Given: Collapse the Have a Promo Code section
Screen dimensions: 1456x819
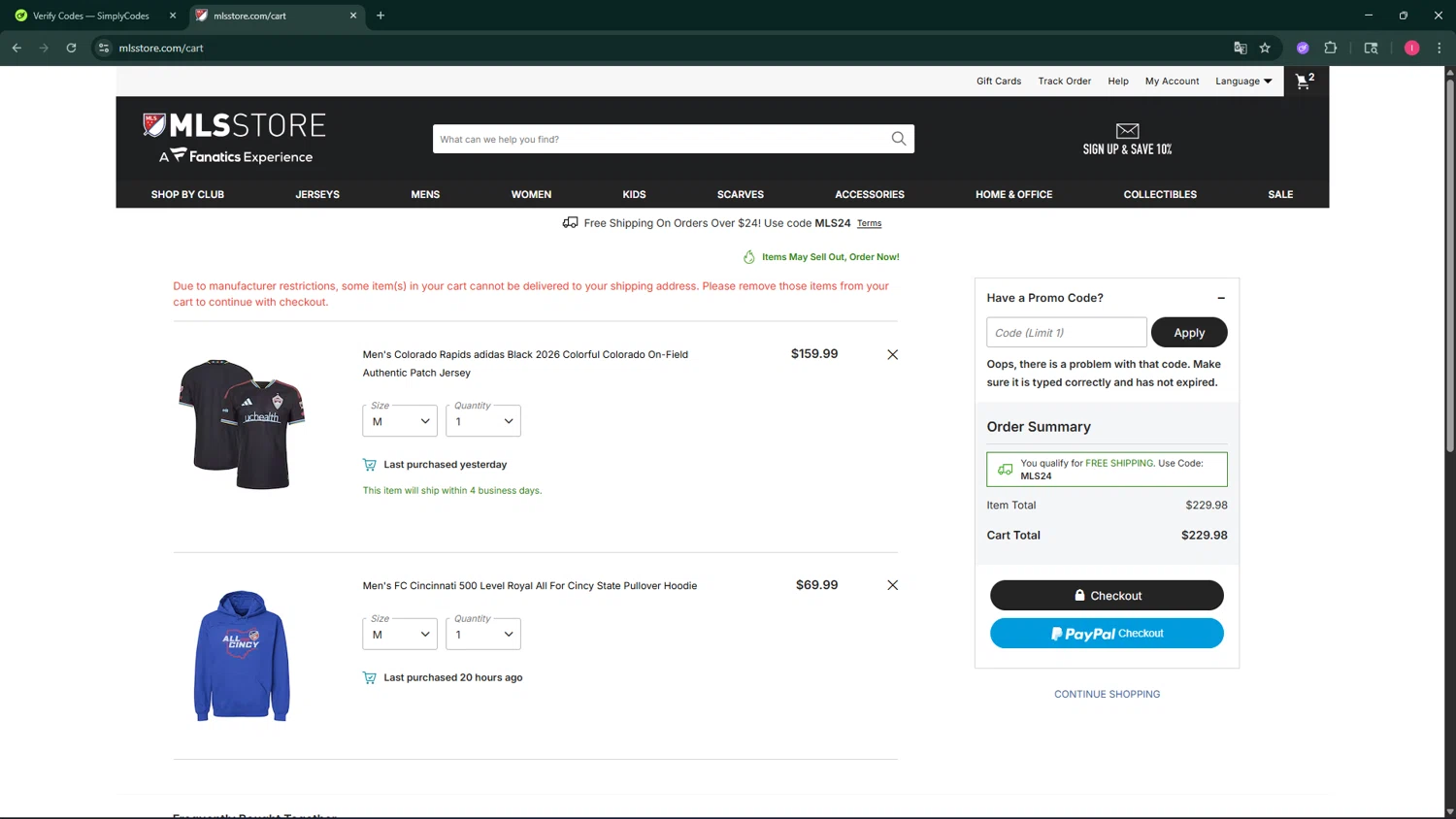Looking at the screenshot, I should [x=1221, y=298].
